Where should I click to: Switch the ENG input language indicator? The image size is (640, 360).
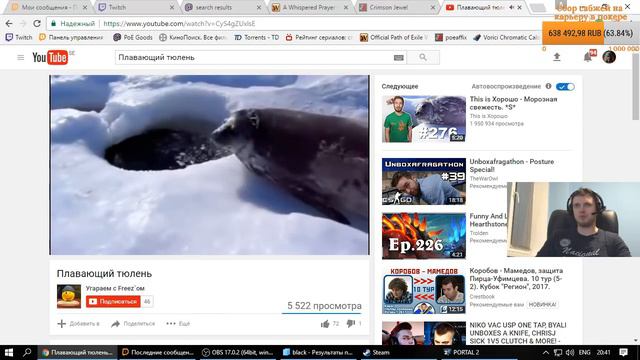584,353
